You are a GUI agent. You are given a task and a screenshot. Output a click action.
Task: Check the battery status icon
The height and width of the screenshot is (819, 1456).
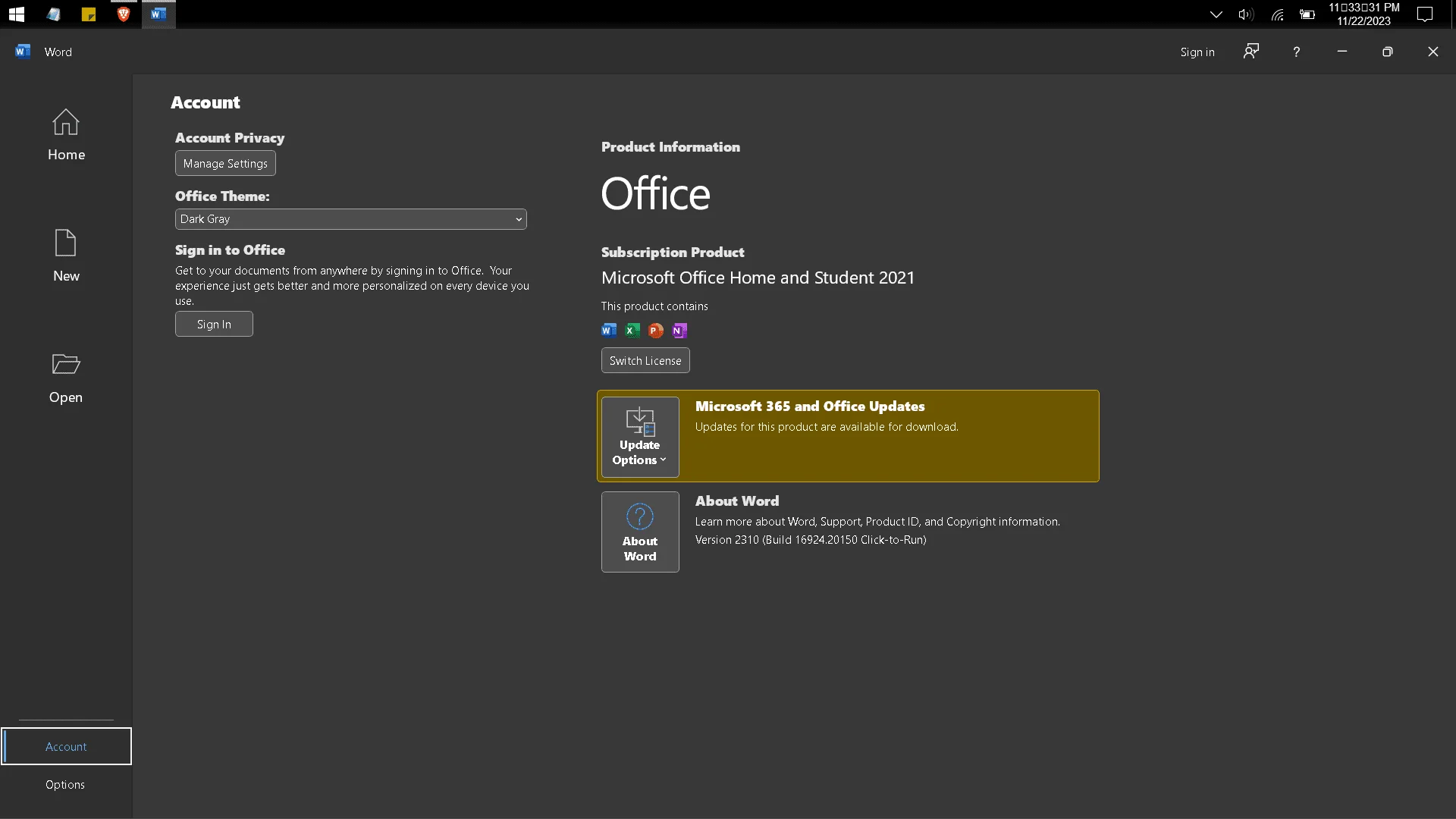[x=1307, y=14]
